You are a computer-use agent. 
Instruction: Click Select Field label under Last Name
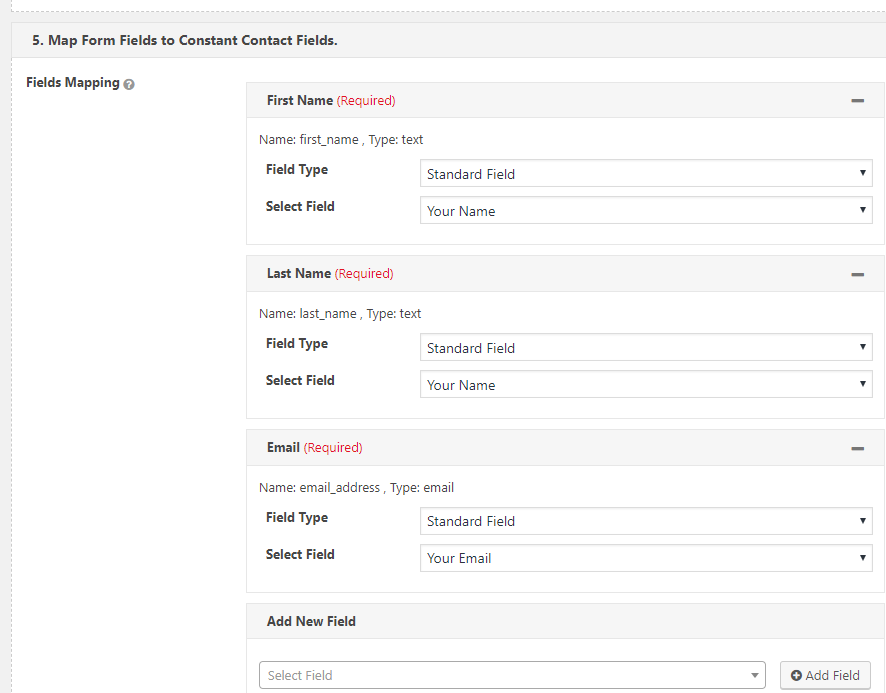(x=300, y=380)
